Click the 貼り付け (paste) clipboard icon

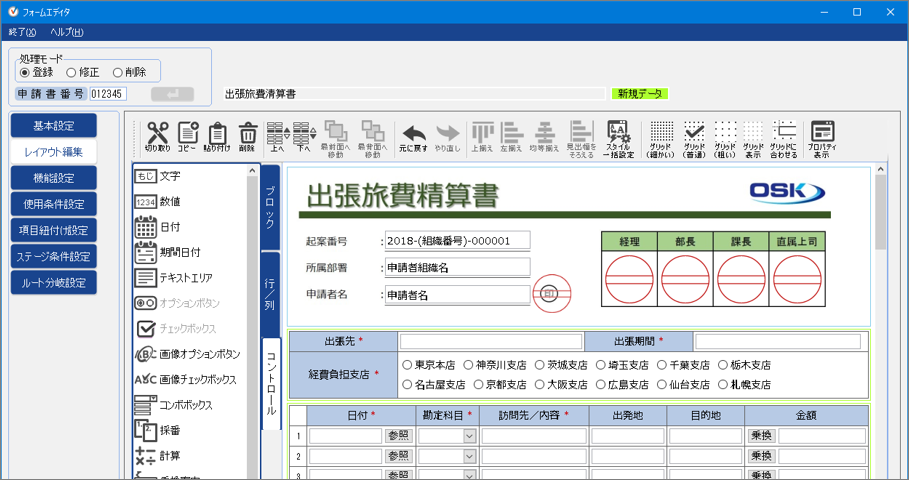click(x=217, y=137)
